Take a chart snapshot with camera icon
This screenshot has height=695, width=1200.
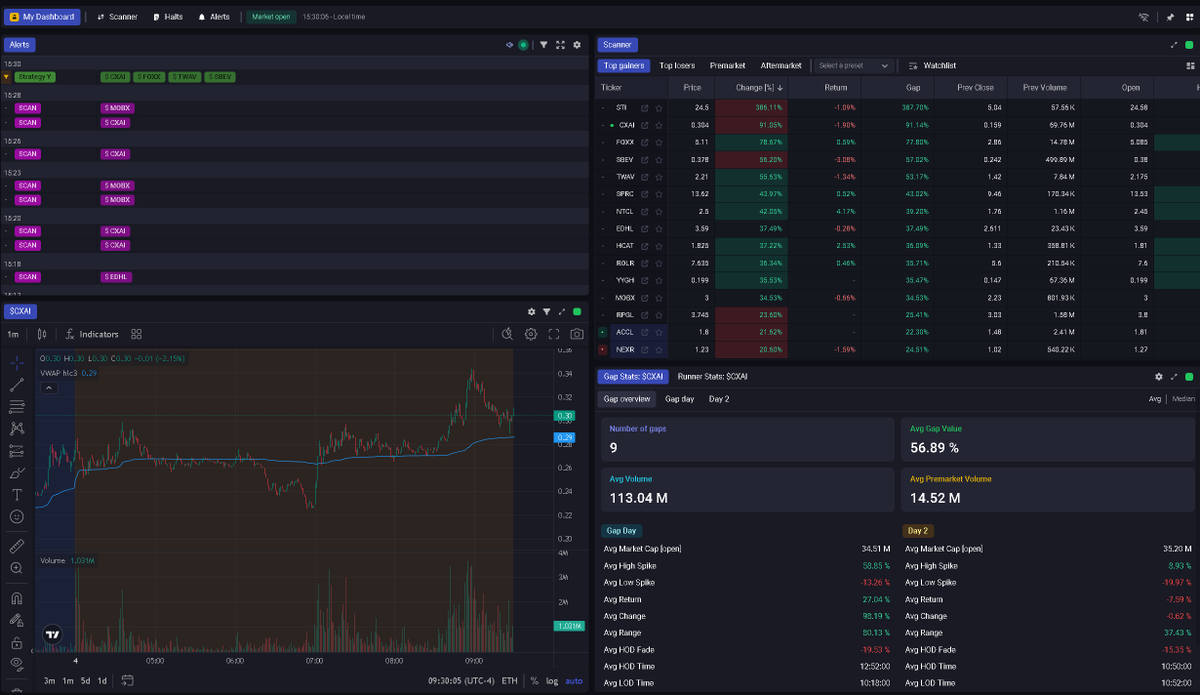pos(577,334)
